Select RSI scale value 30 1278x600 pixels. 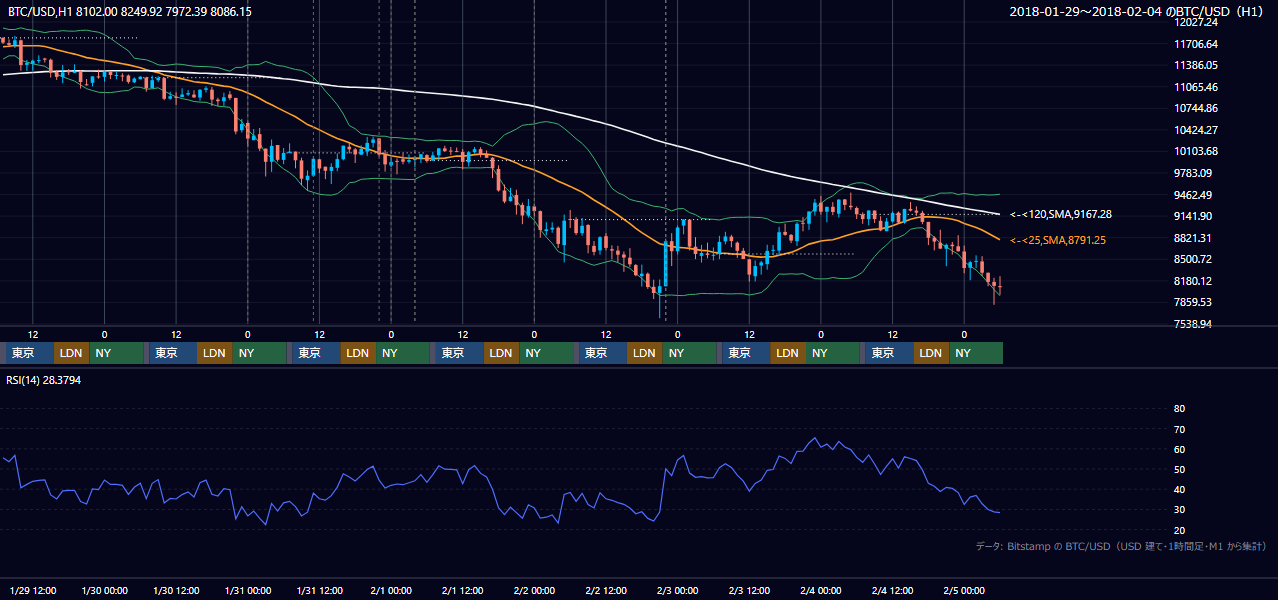[1179, 509]
